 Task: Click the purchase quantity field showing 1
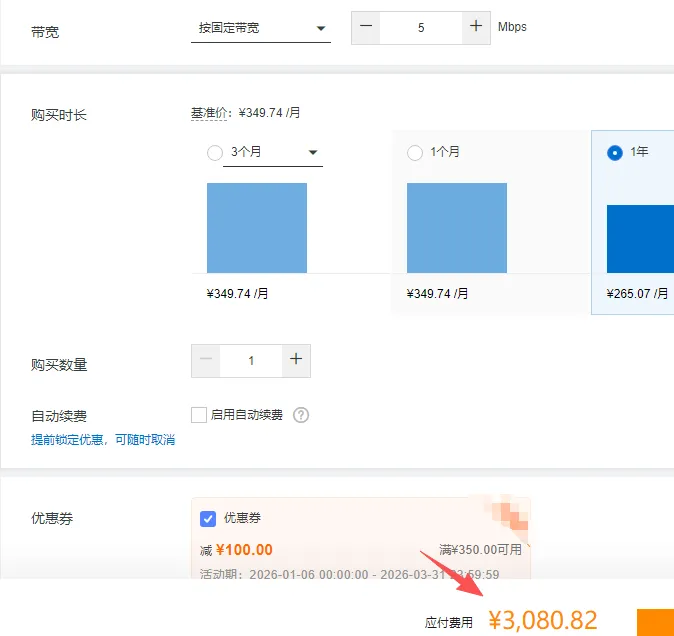point(251,361)
